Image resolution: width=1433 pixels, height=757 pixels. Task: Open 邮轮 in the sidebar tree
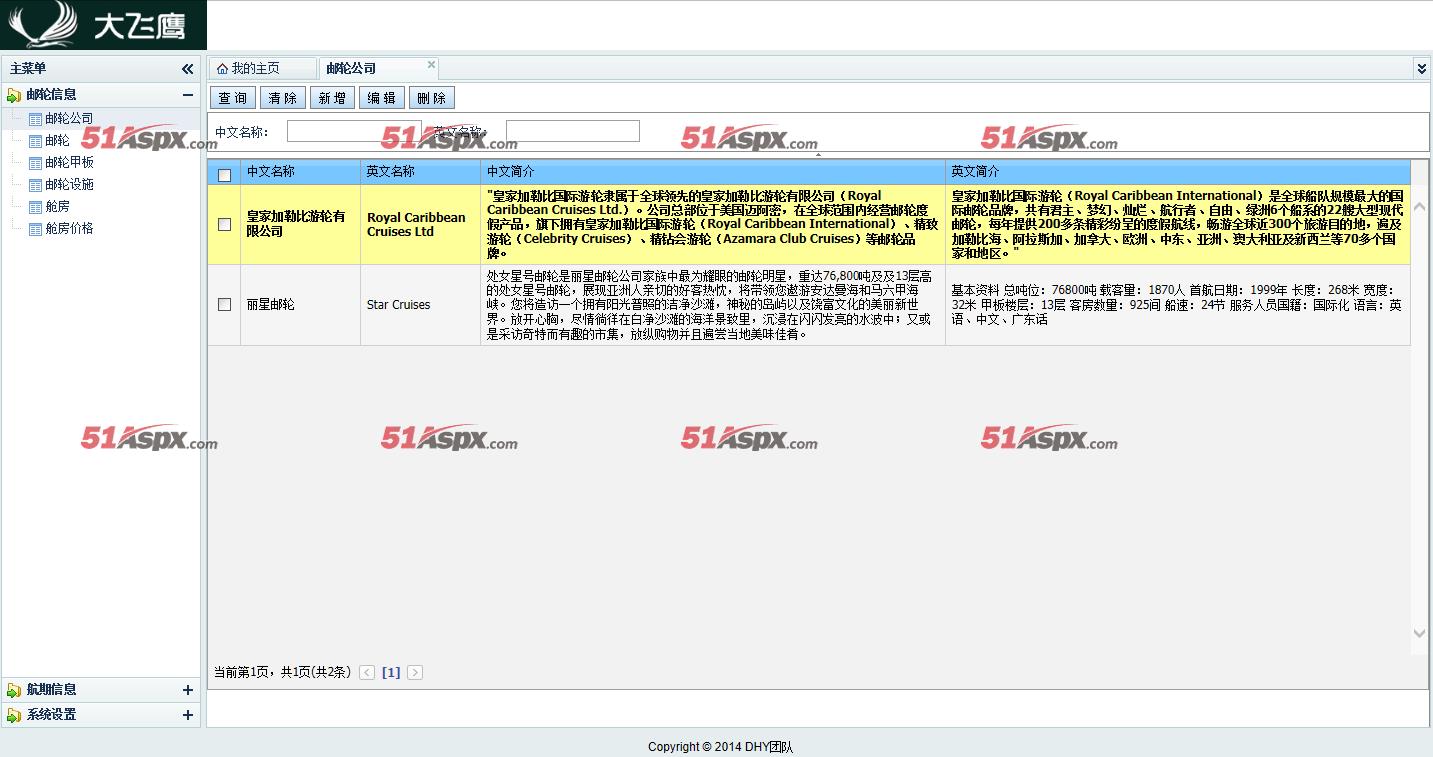(x=57, y=141)
